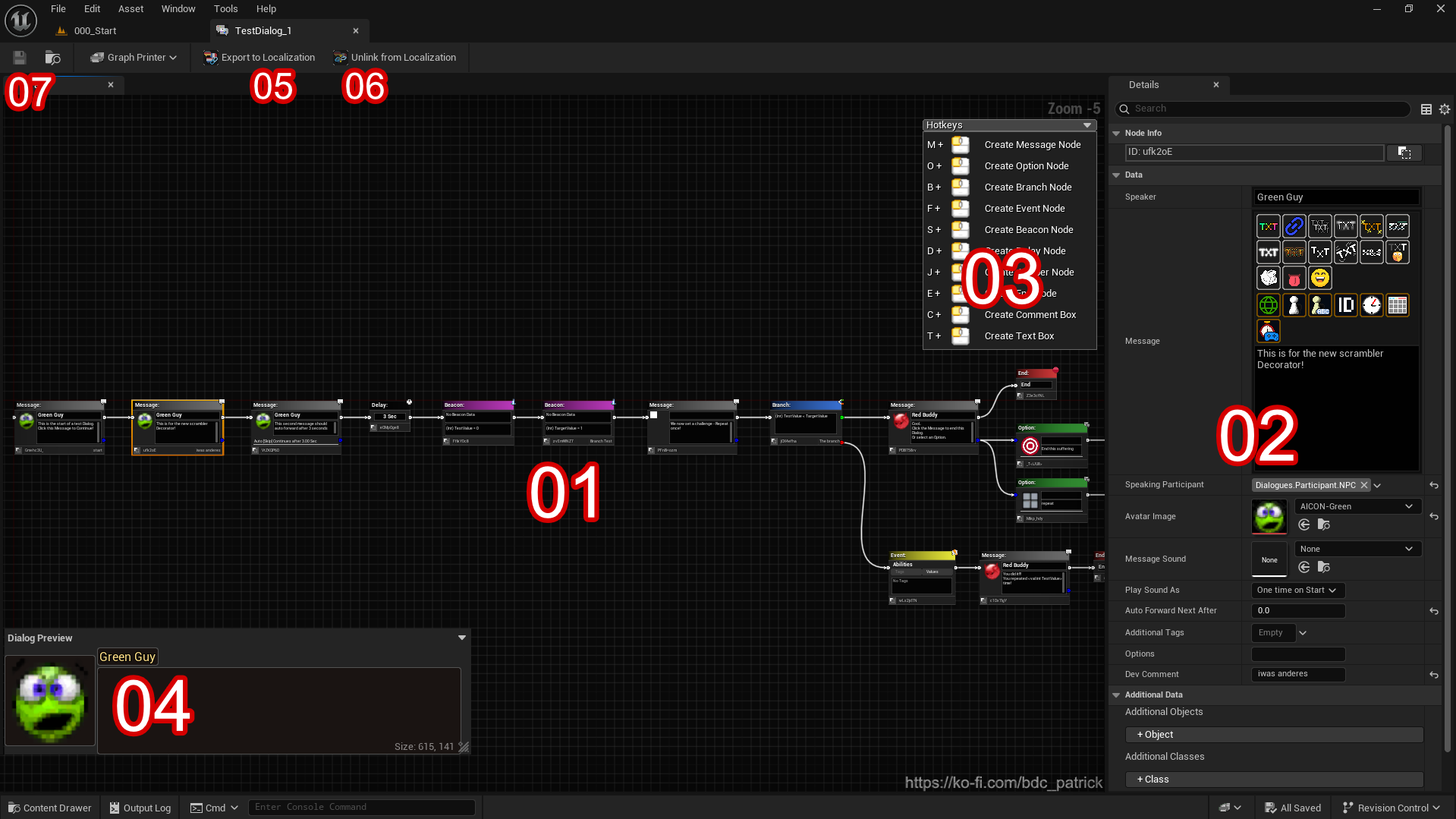Open Revision Control menu
This screenshot has height=819, width=1456.
pos(1392,808)
